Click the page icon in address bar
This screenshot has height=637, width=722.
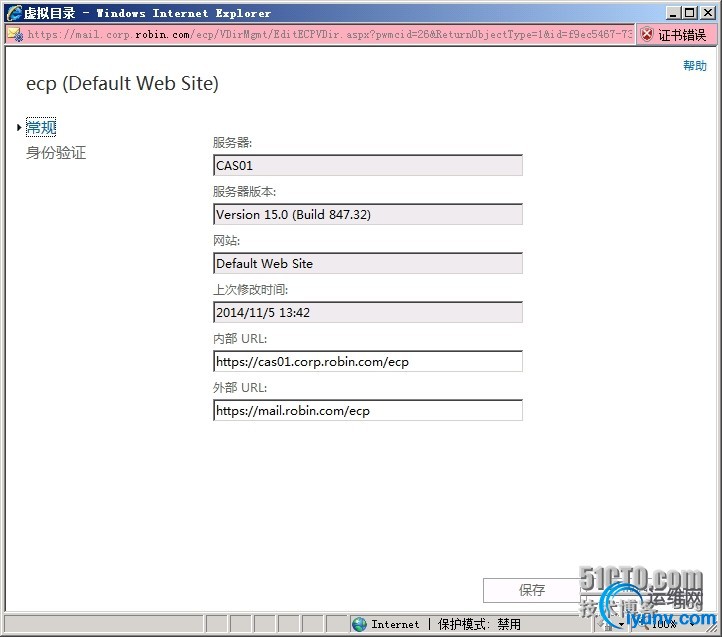(15, 35)
